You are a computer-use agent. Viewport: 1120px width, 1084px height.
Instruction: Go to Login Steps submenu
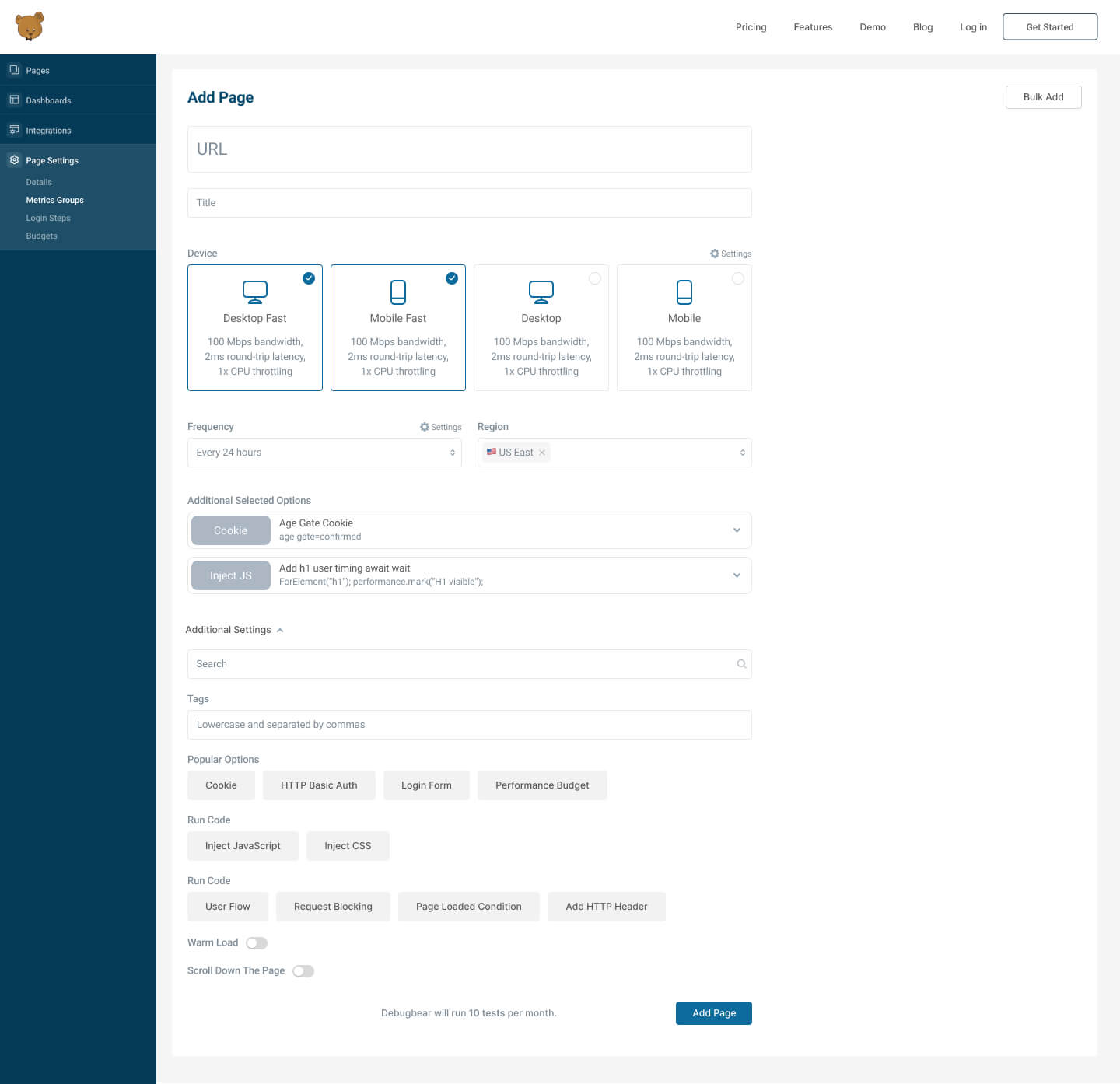[48, 218]
